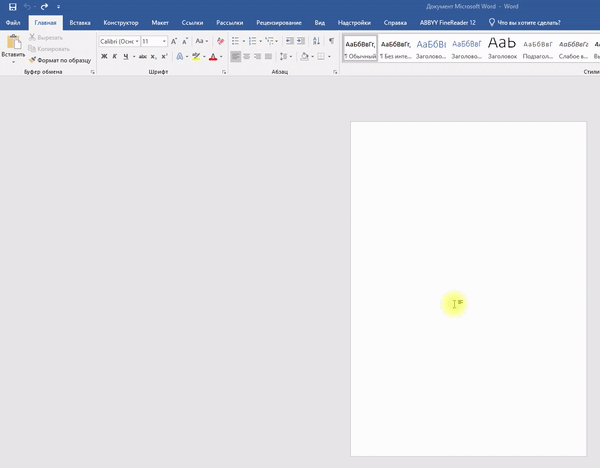
Task: Switch to the Ссылки tab
Action: click(x=192, y=23)
